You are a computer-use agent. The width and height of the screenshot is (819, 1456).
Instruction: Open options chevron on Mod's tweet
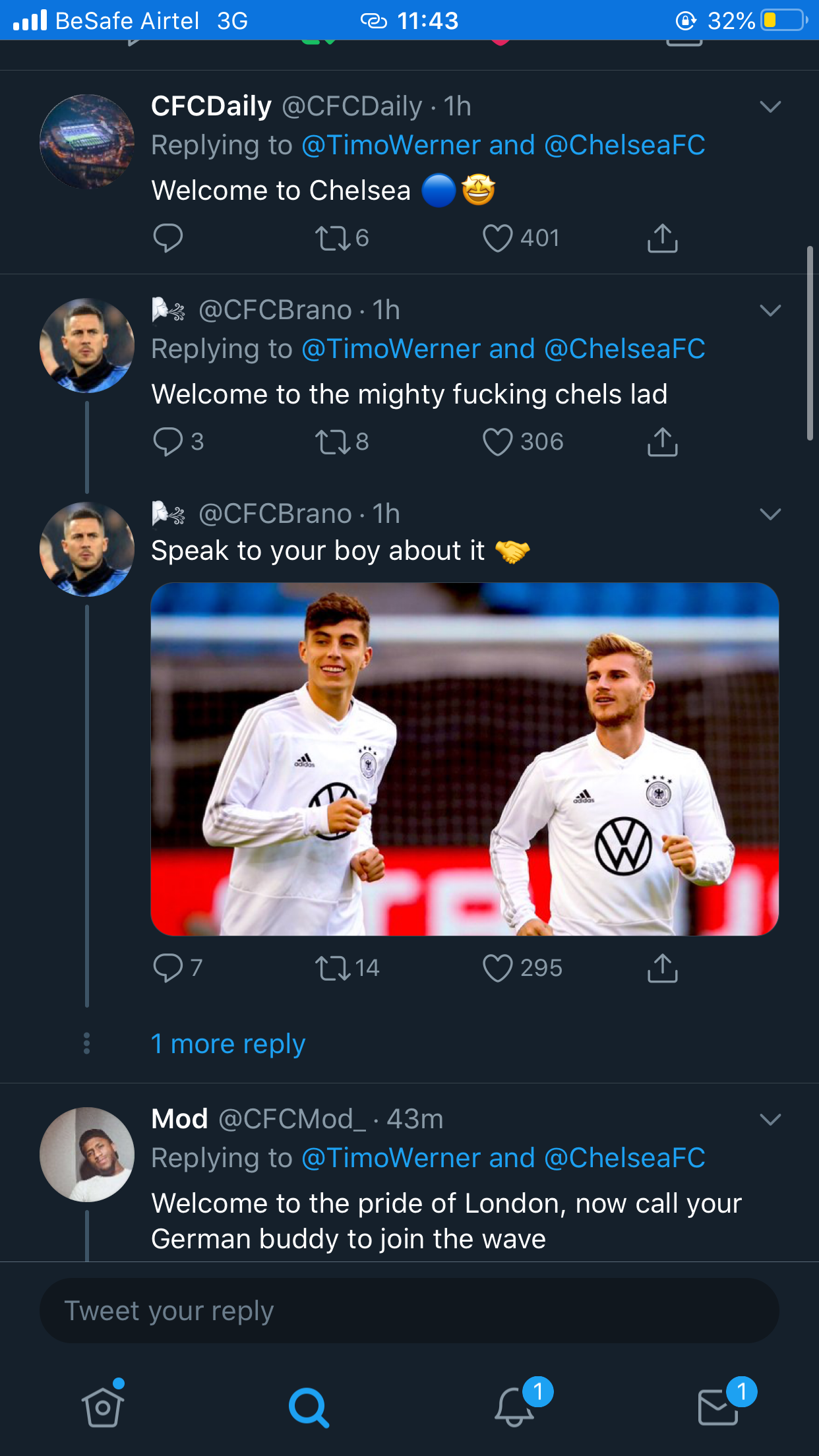[x=770, y=1119]
